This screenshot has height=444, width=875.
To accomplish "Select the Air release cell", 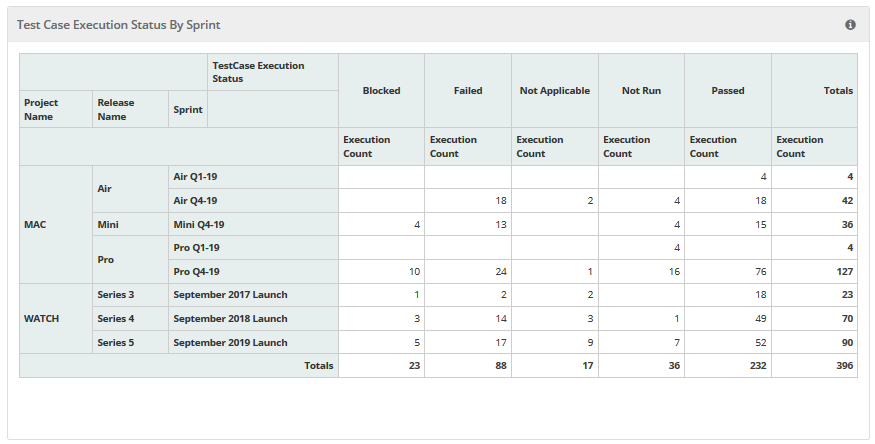I will (131, 189).
